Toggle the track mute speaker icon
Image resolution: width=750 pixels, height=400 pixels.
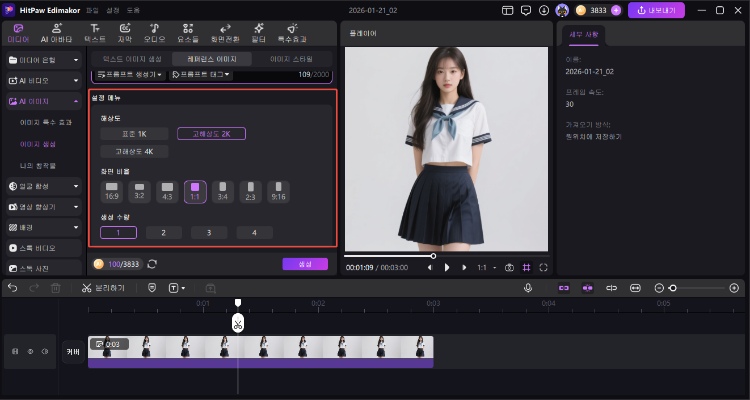coord(45,351)
